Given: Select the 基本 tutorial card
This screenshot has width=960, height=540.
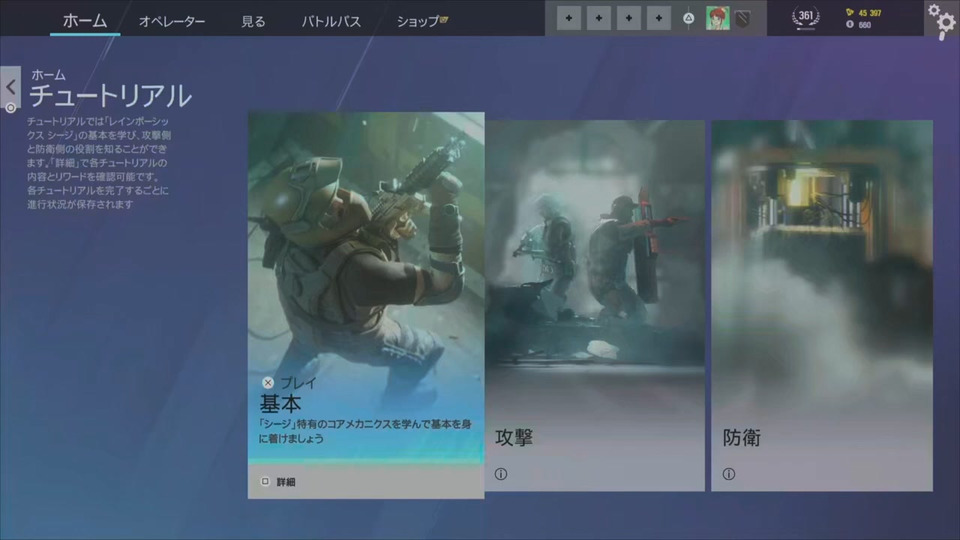Looking at the screenshot, I should coord(366,305).
